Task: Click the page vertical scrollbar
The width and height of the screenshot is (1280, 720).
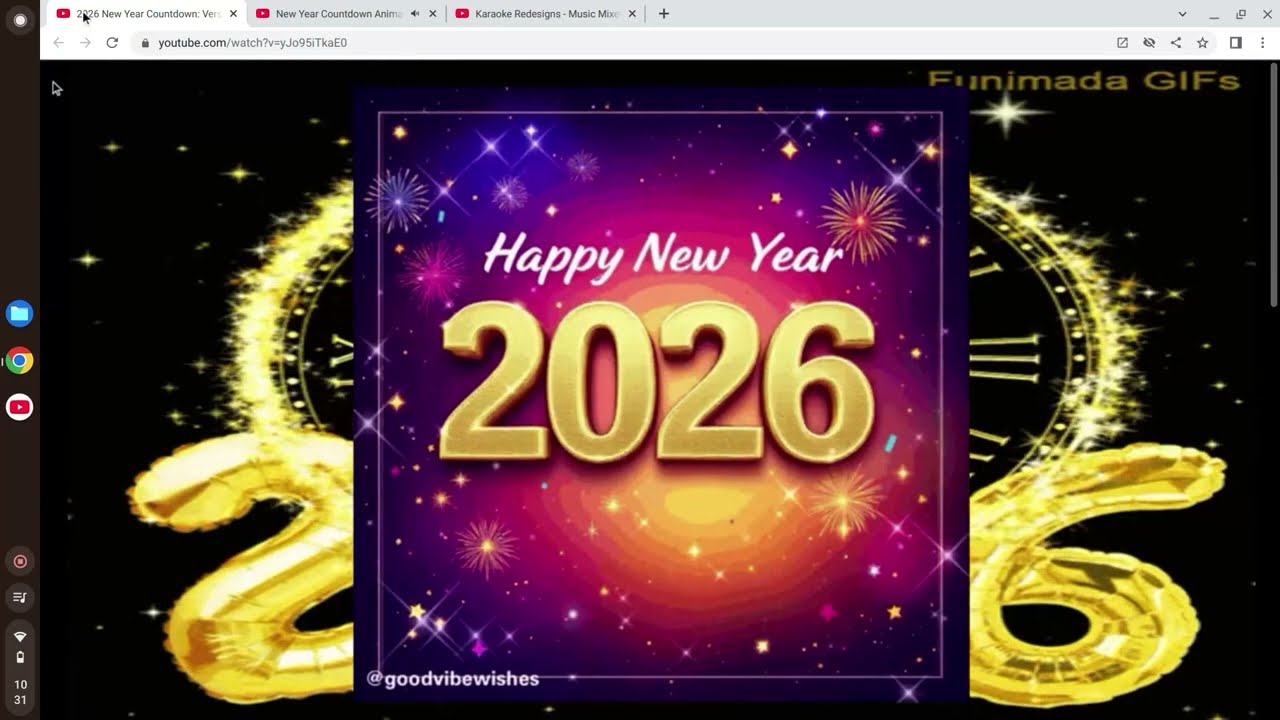Action: (x=1274, y=185)
